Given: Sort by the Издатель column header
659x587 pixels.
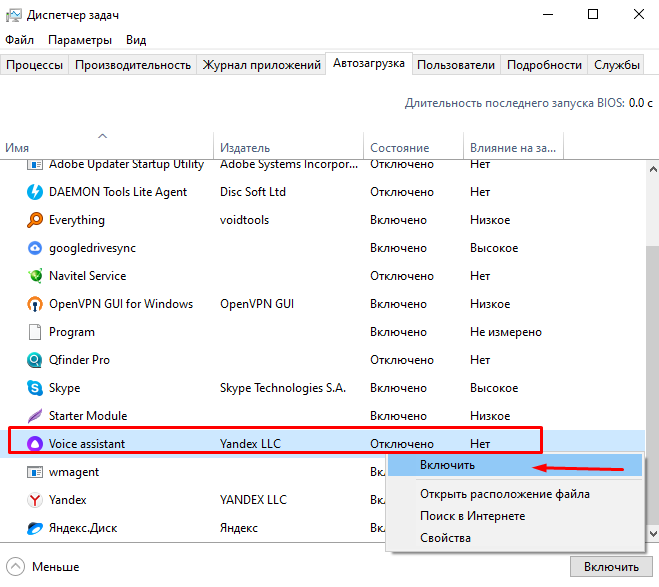Looking at the screenshot, I should [288, 146].
